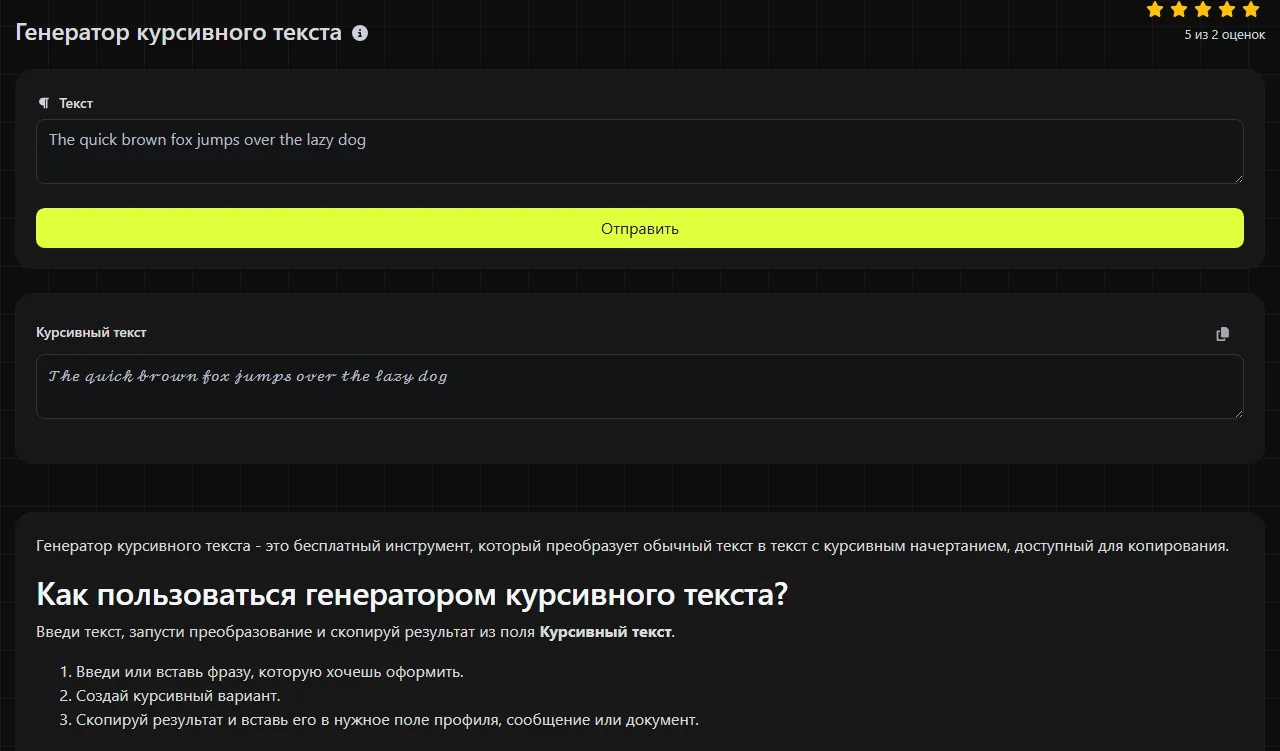
Task: Rate with the fifth star
Action: pyautogui.click(x=1251, y=10)
